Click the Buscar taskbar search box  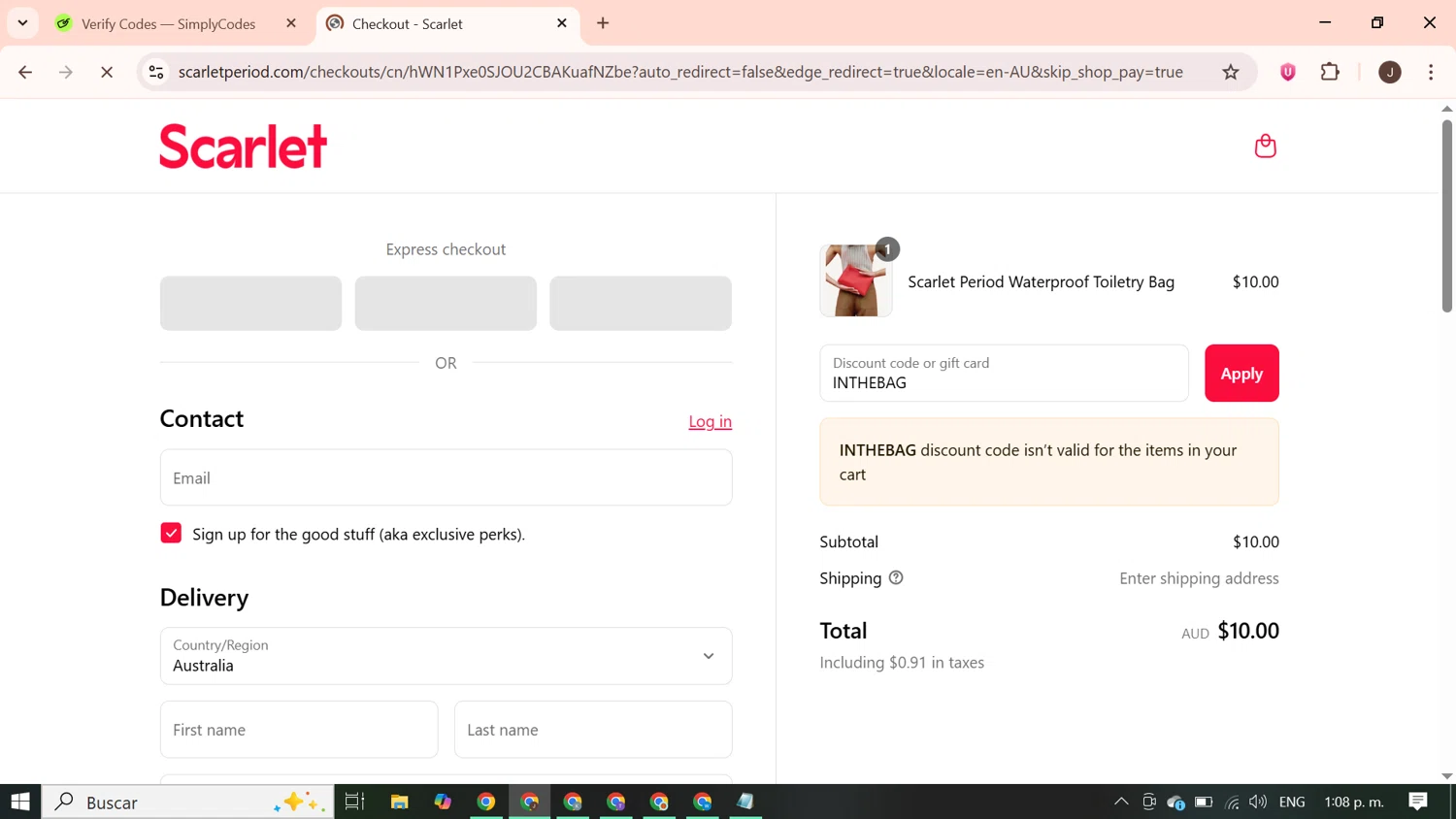click(188, 802)
